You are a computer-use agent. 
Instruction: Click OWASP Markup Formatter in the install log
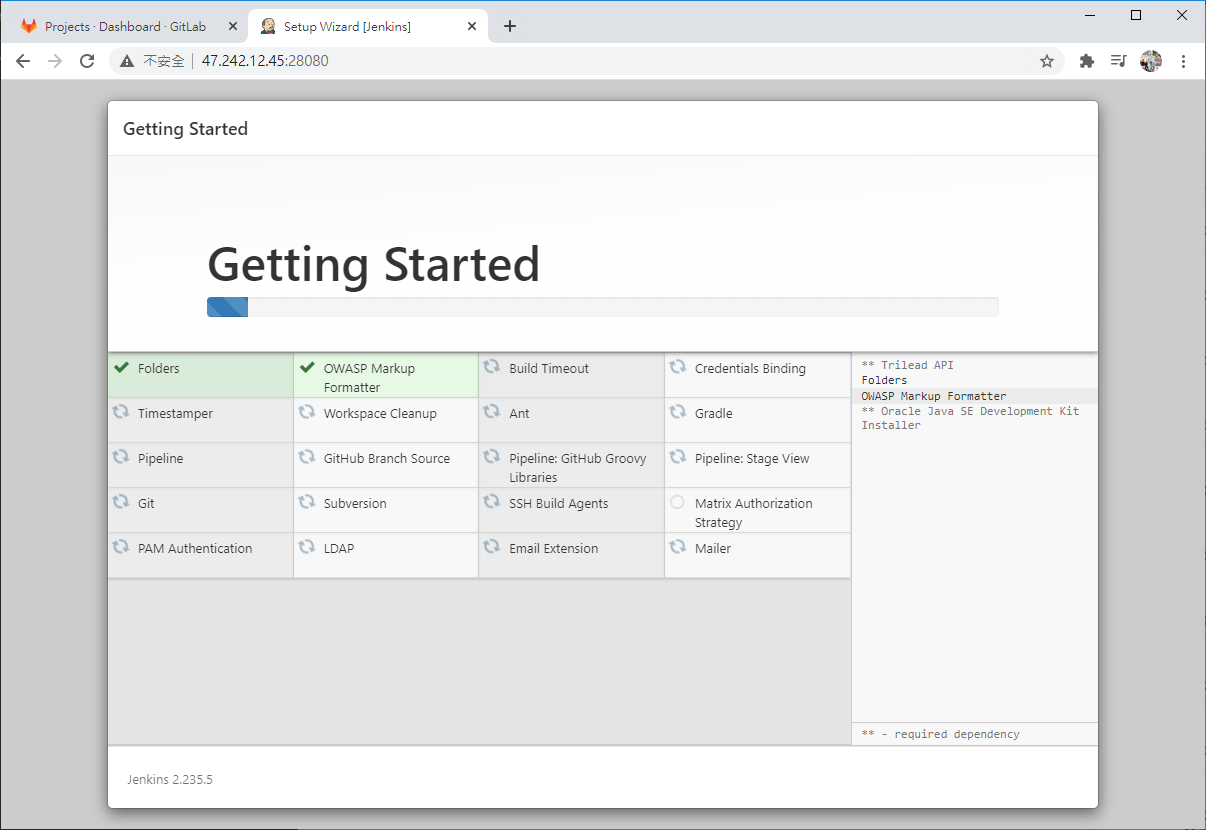[934, 396]
